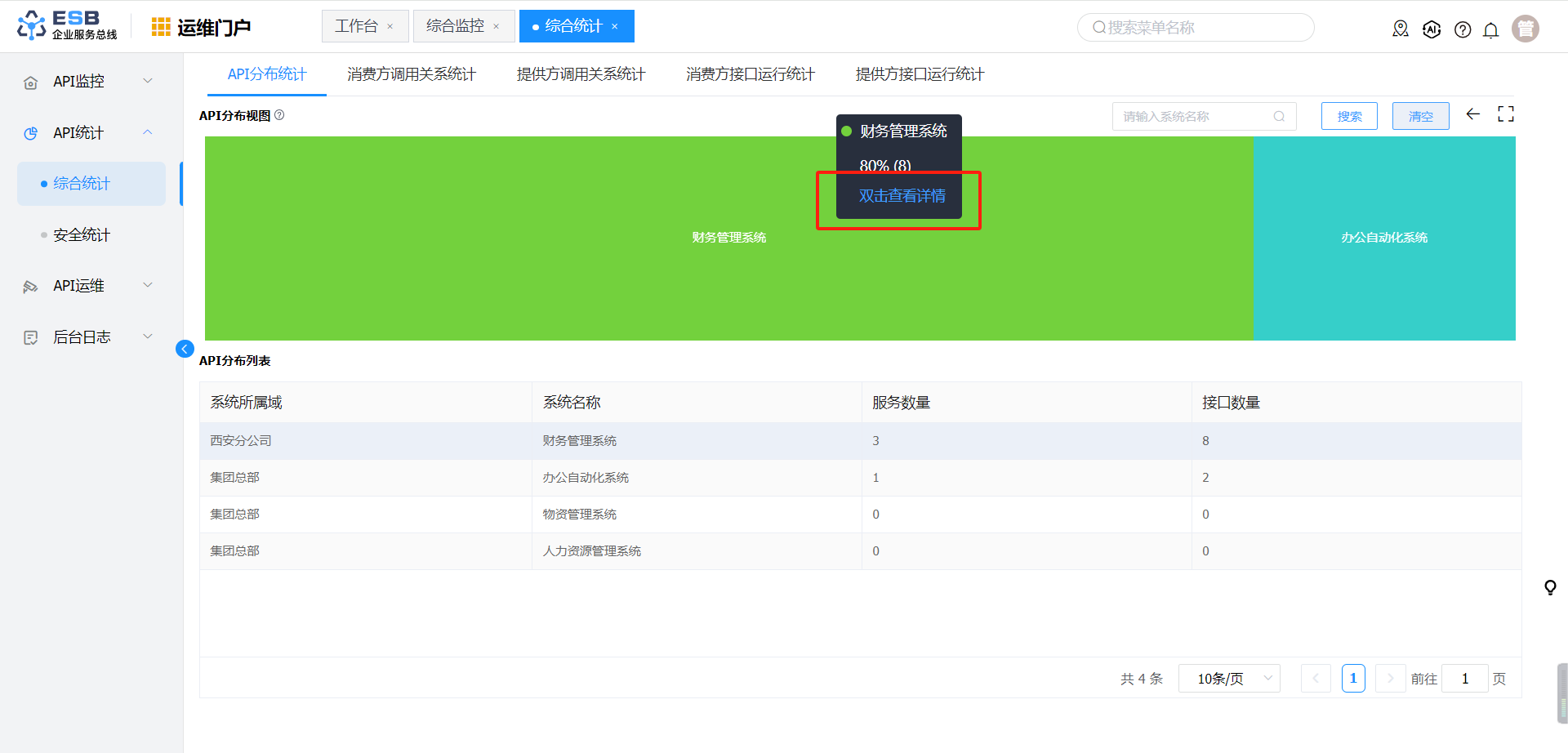Close the 综合监控 tab
Viewport: 1568px width, 753px height.
pos(496,27)
